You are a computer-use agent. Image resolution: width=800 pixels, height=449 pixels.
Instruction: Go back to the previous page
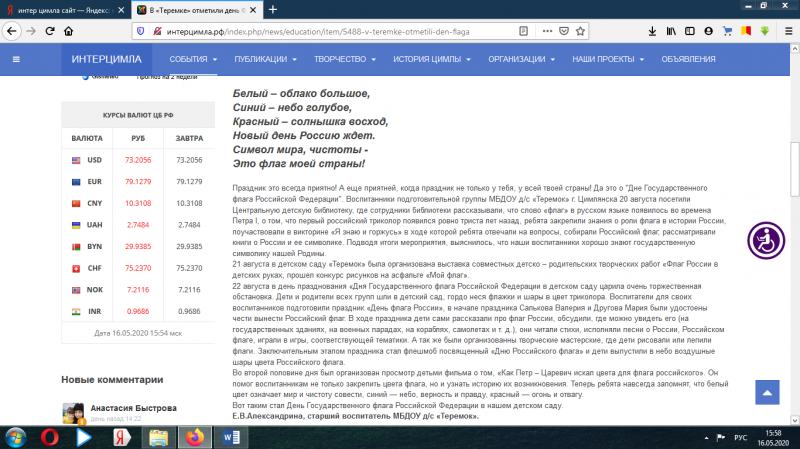(x=11, y=32)
